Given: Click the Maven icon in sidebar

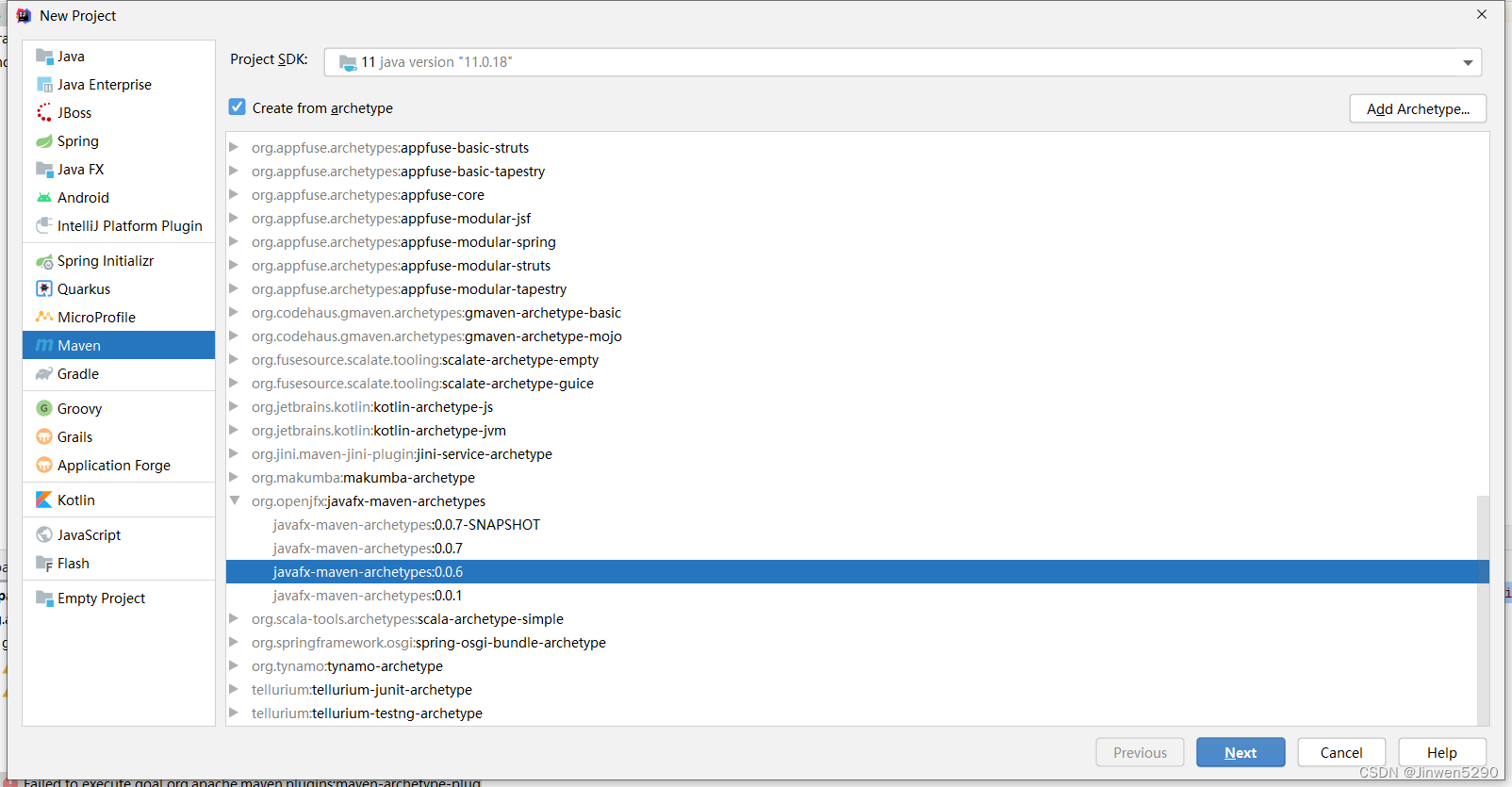Looking at the screenshot, I should point(44,346).
